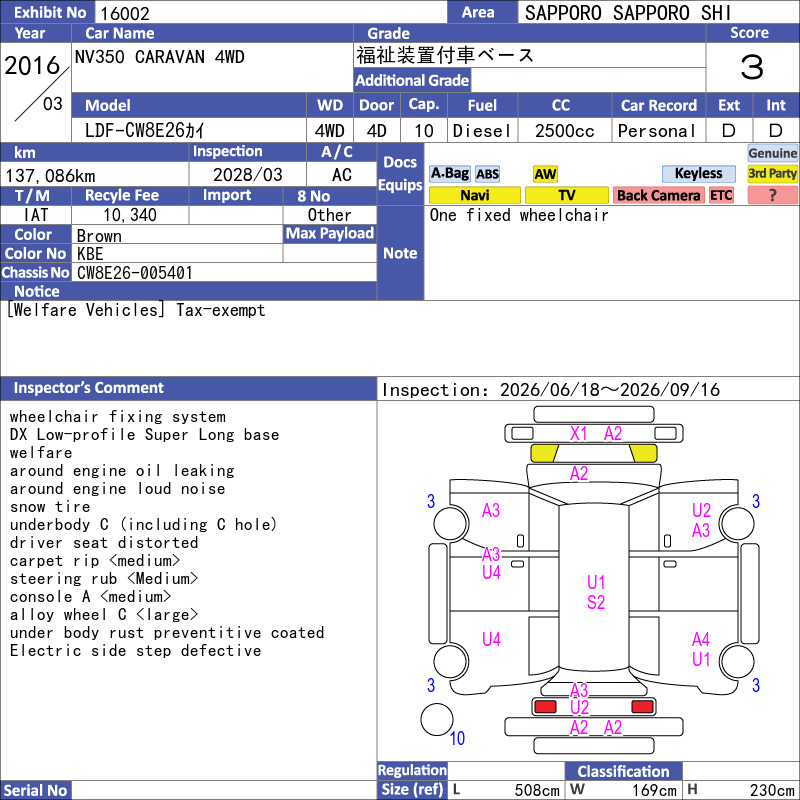Click the Personal car record value
The width and height of the screenshot is (800, 800).
[x=657, y=131]
